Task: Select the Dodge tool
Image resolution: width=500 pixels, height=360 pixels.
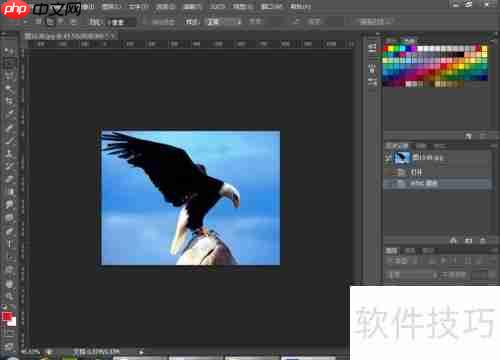Action: (x=9, y=217)
